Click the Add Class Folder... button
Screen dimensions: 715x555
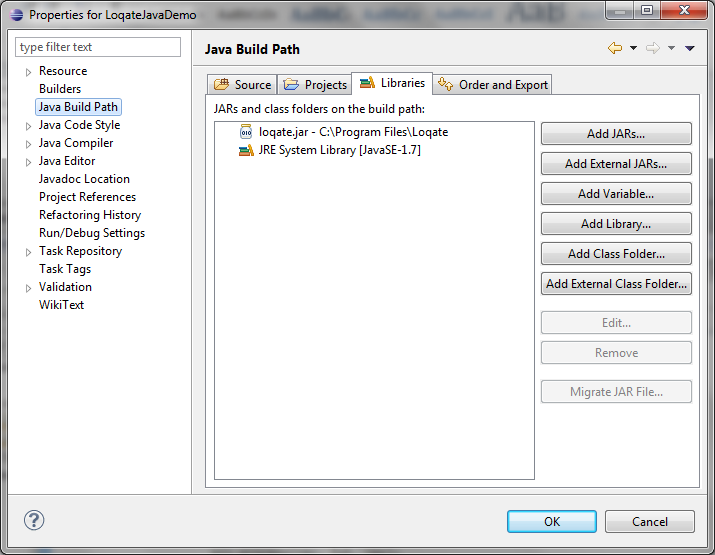[616, 254]
